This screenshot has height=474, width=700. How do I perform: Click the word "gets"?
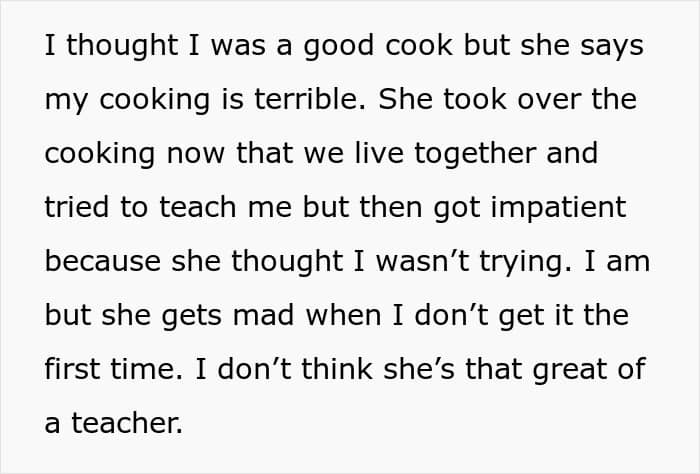(x=192, y=317)
